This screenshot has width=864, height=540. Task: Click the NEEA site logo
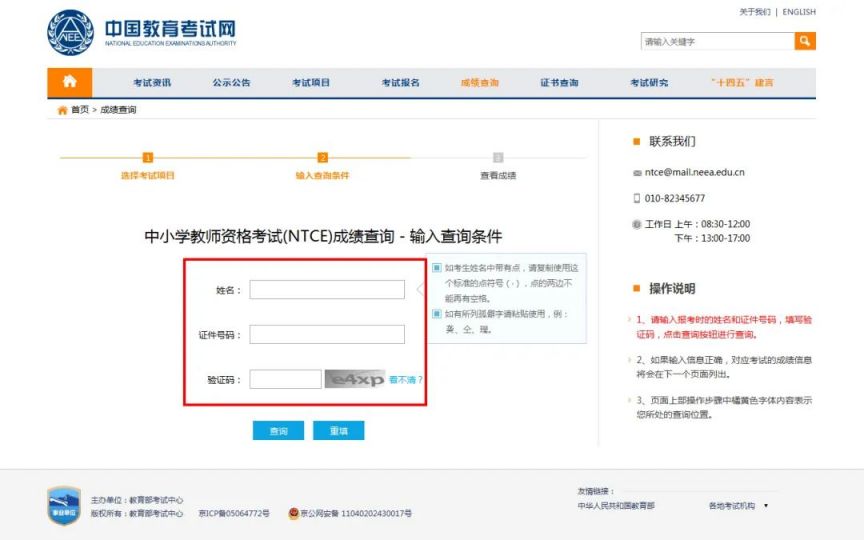point(142,32)
